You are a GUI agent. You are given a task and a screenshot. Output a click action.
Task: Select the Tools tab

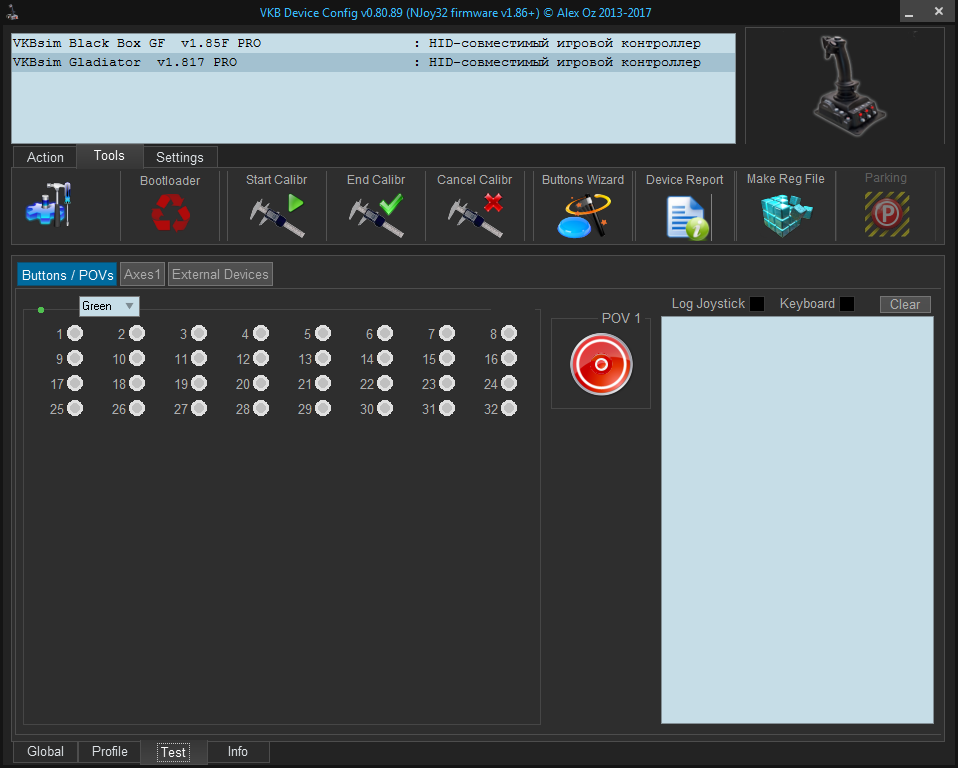click(109, 156)
